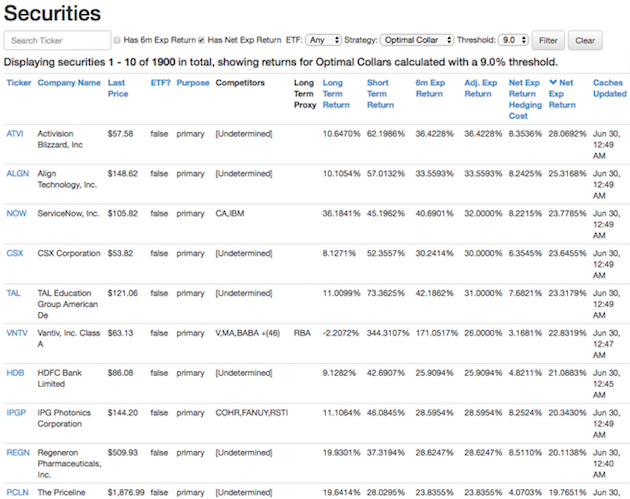This screenshot has width=630, height=499.
Task: Open the Threshold 9.0 dropdown
Action: [513, 40]
